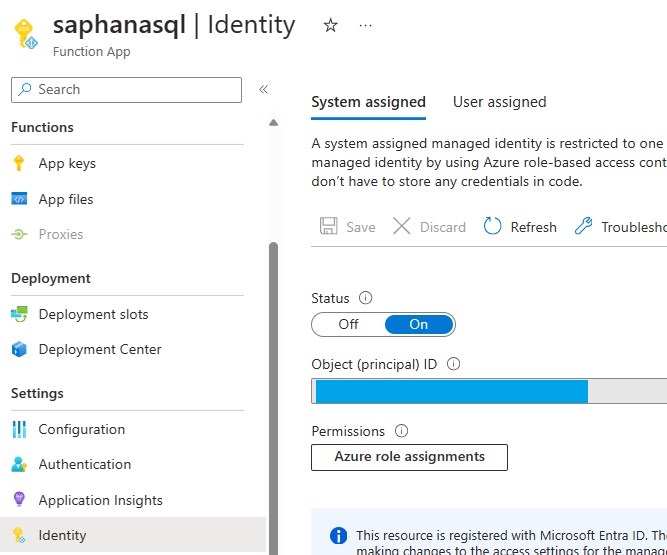Click the Object (principal) ID field
Image resolution: width=667 pixels, height=555 pixels.
pyautogui.click(x=489, y=391)
